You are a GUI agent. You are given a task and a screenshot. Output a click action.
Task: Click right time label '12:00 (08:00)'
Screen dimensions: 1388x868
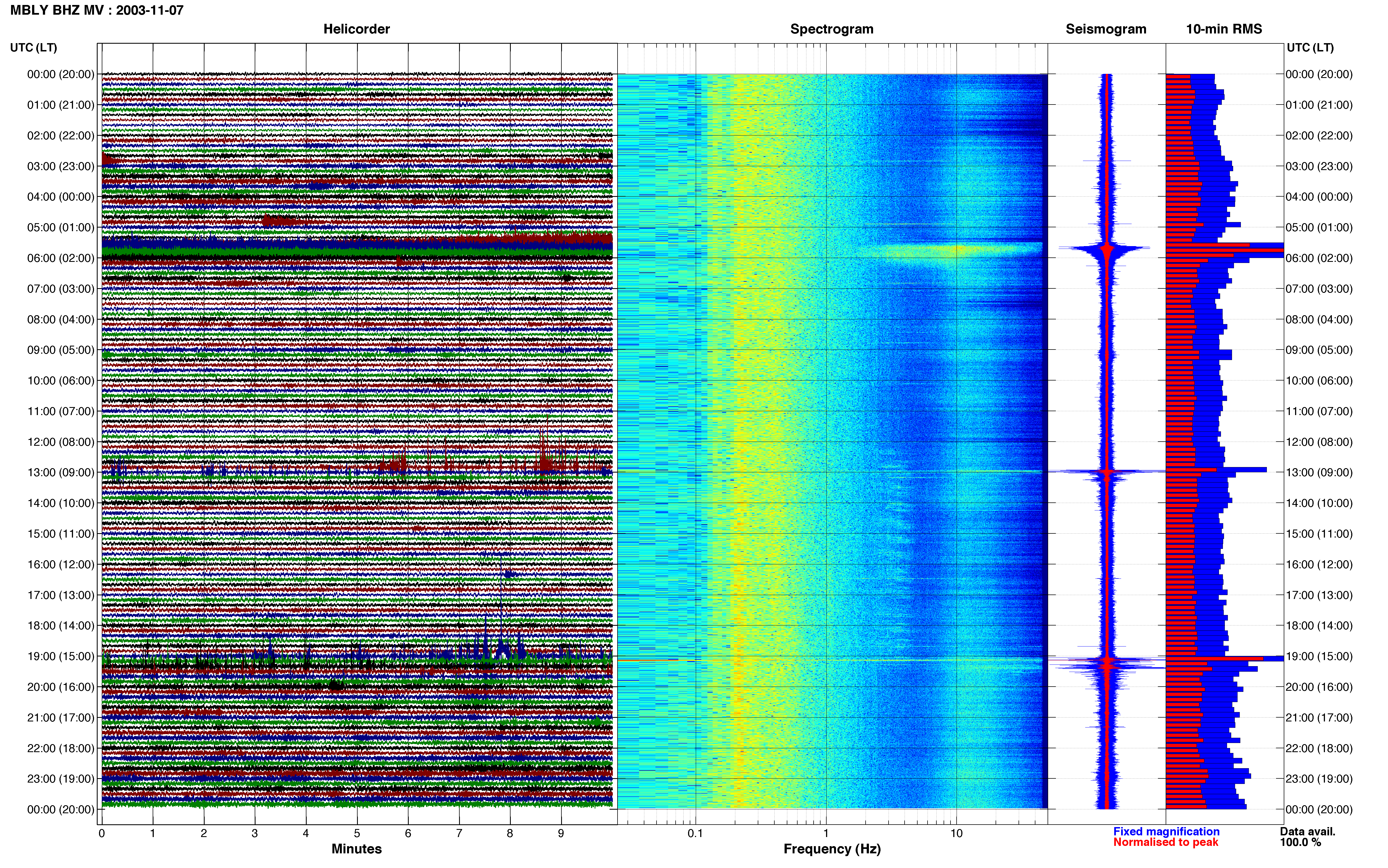click(x=1319, y=442)
